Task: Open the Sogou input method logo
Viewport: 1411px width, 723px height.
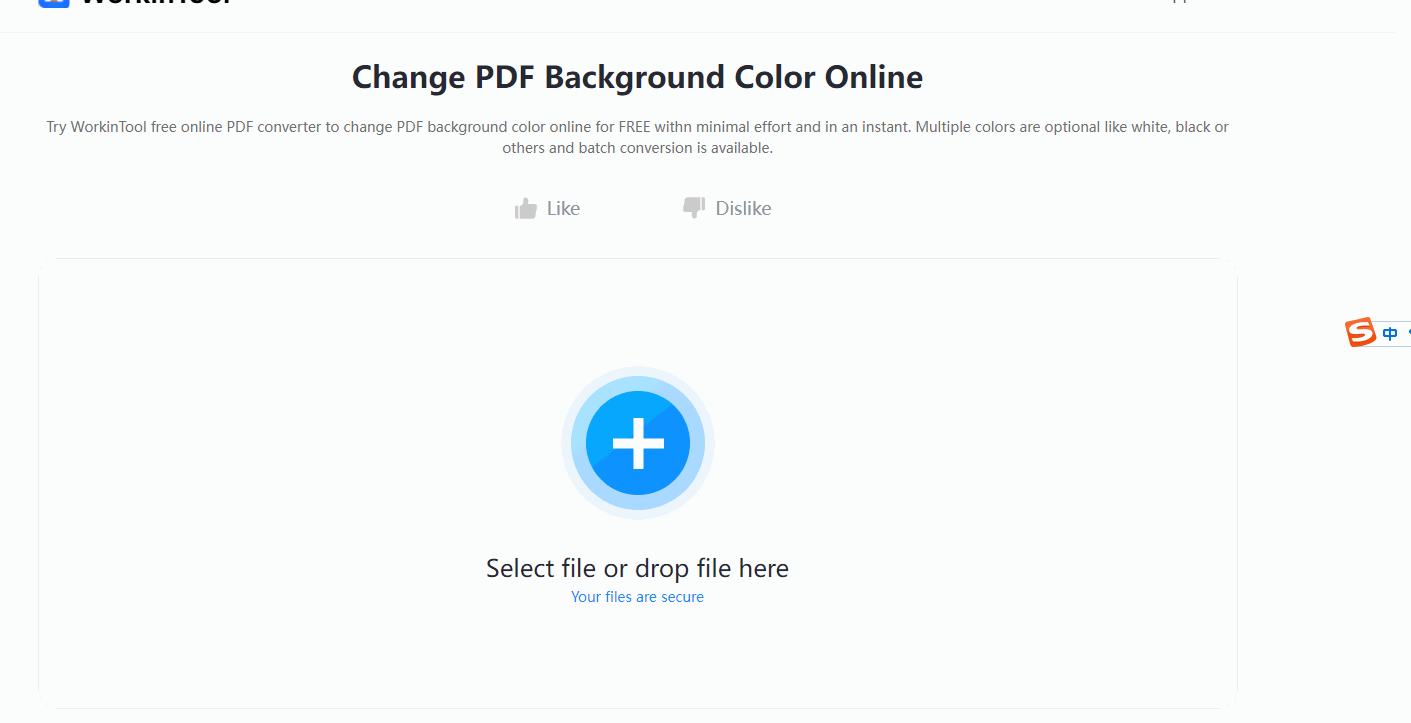Action: pos(1360,332)
